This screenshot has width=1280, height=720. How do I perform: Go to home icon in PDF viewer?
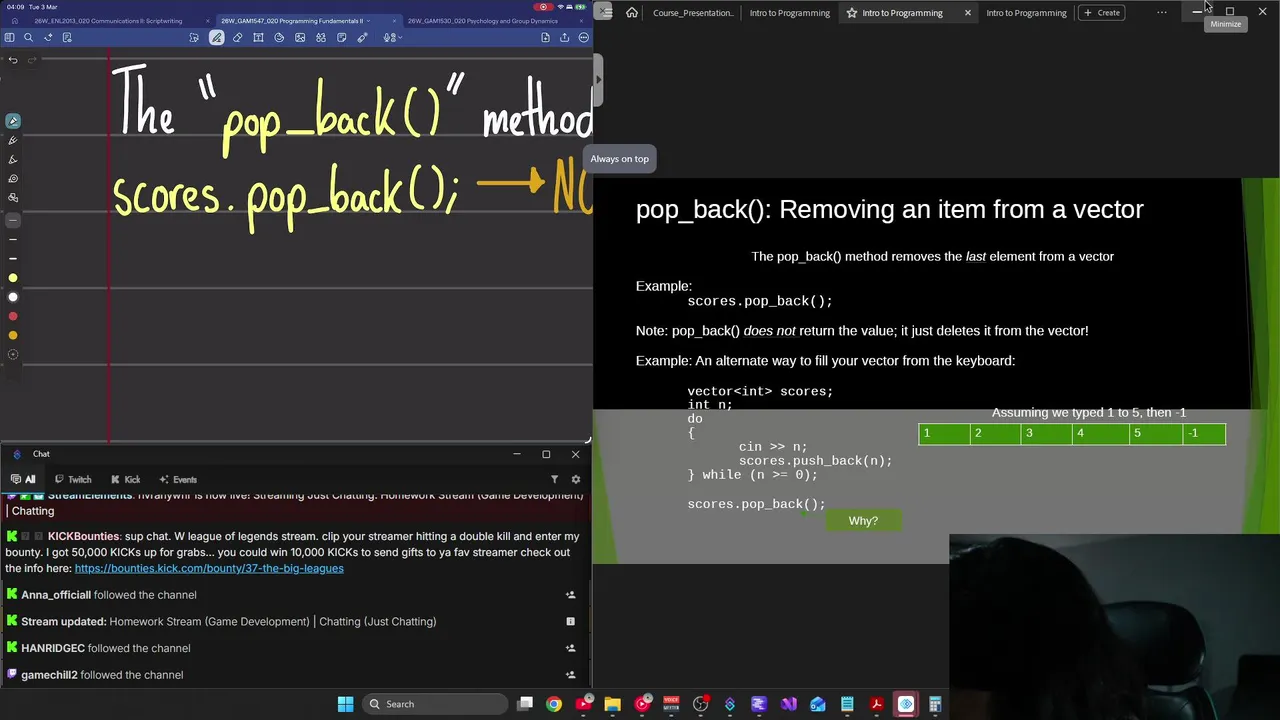point(632,12)
